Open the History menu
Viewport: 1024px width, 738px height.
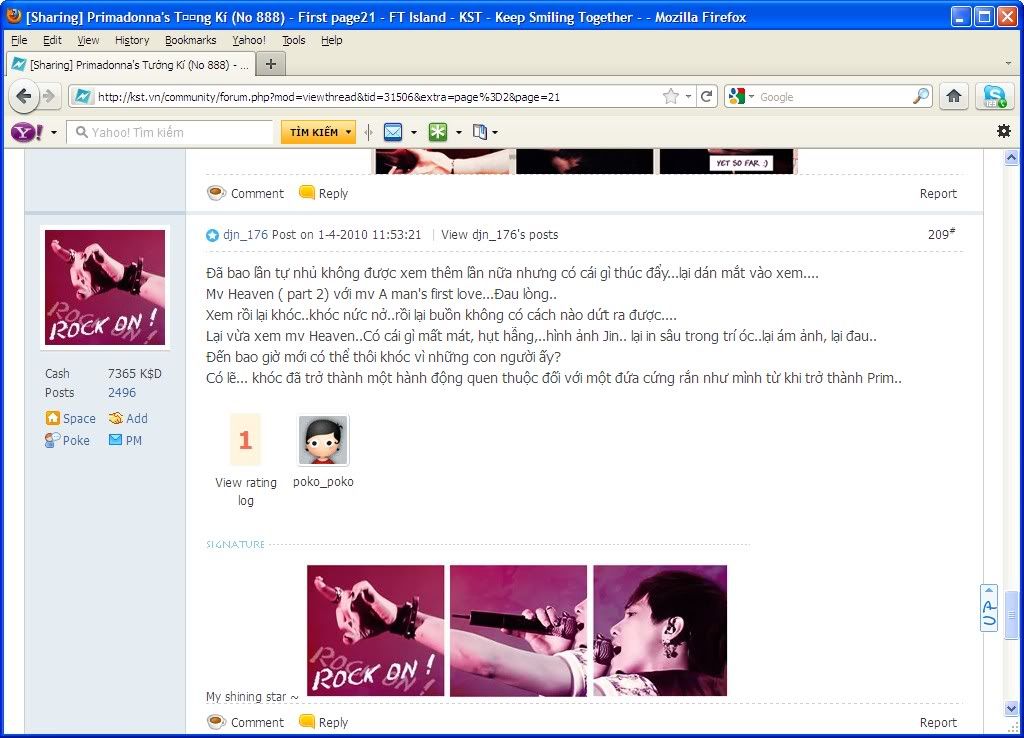coord(132,40)
